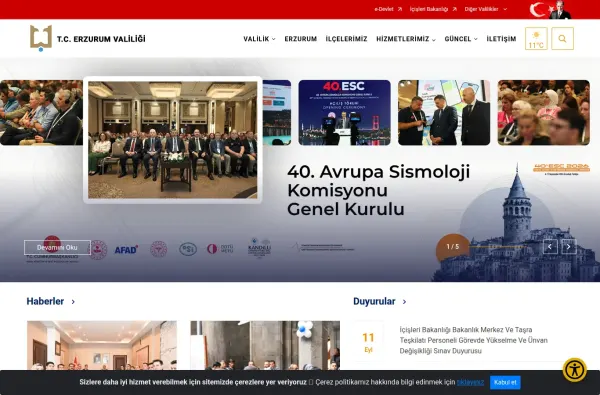This screenshot has height=395, width=600.
Task: Click the Erzurum Valiliği logo emblem
Action: [41, 38]
